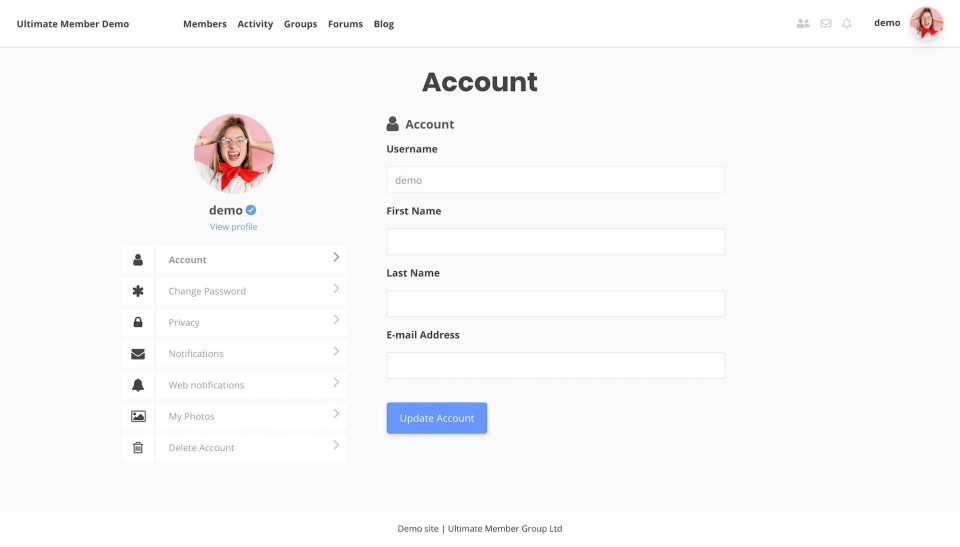
Task: Open the notifications bell in the top bar
Action: 847,23
